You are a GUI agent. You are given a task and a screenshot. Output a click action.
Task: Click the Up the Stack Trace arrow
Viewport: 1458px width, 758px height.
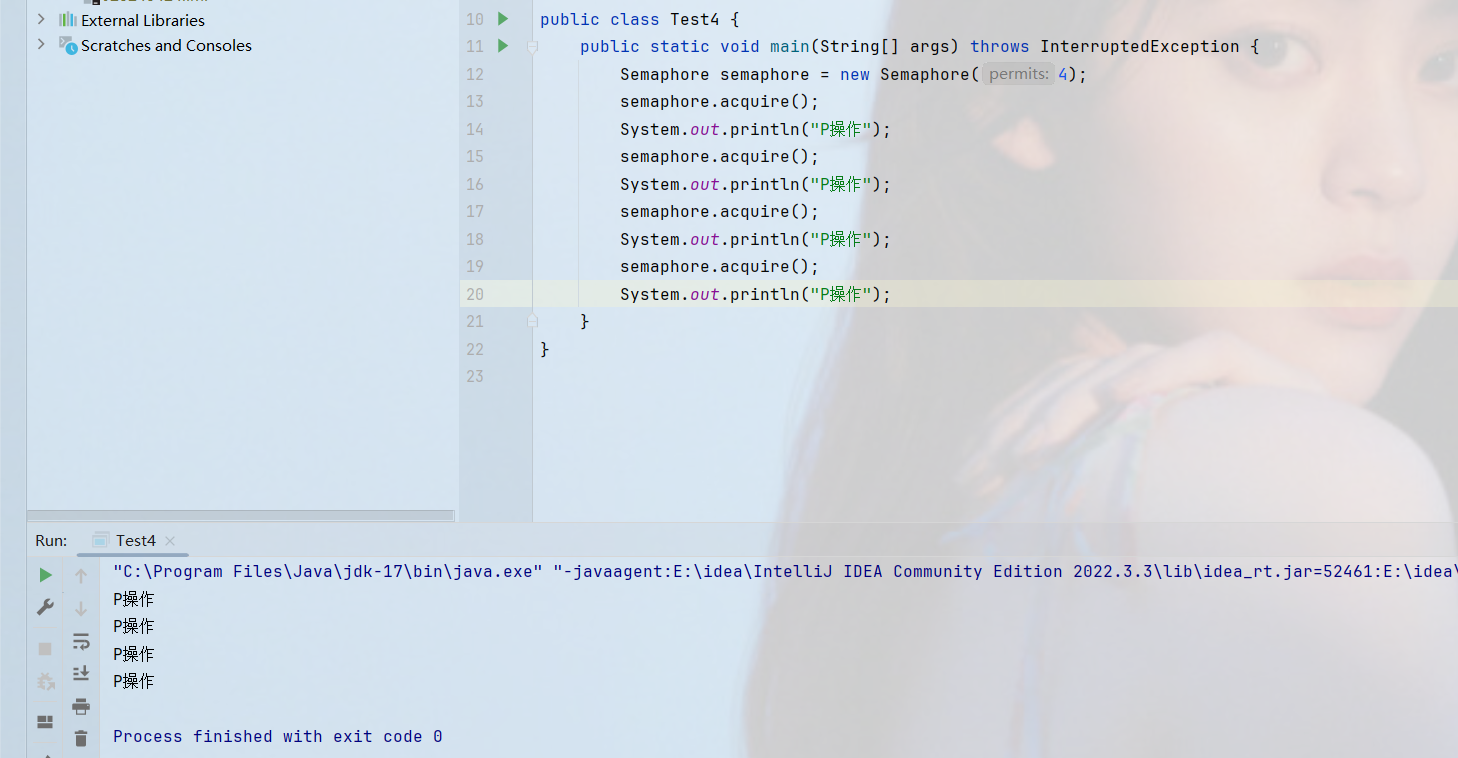tap(81, 575)
